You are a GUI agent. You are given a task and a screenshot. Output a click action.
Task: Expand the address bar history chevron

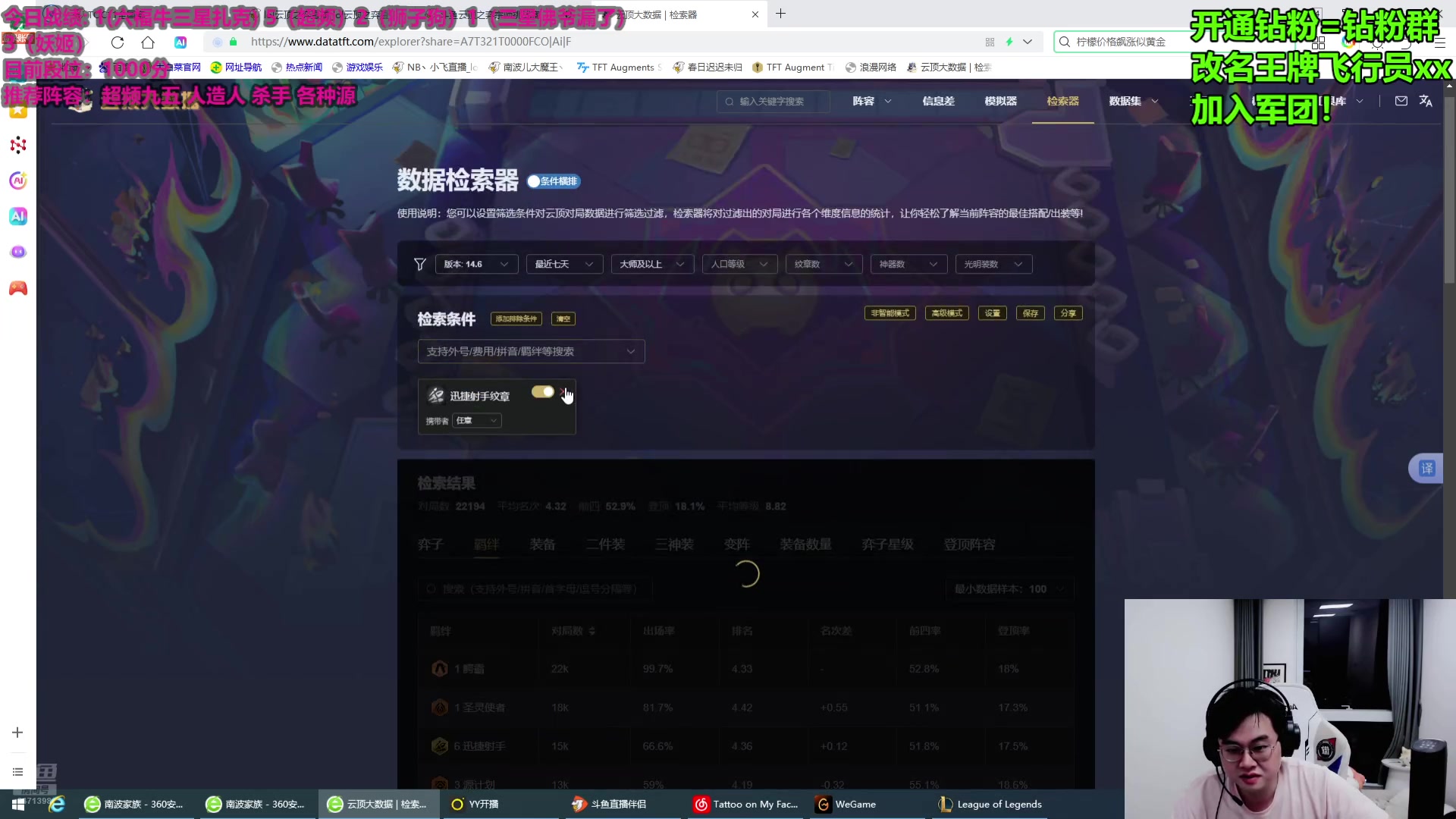(x=1028, y=42)
